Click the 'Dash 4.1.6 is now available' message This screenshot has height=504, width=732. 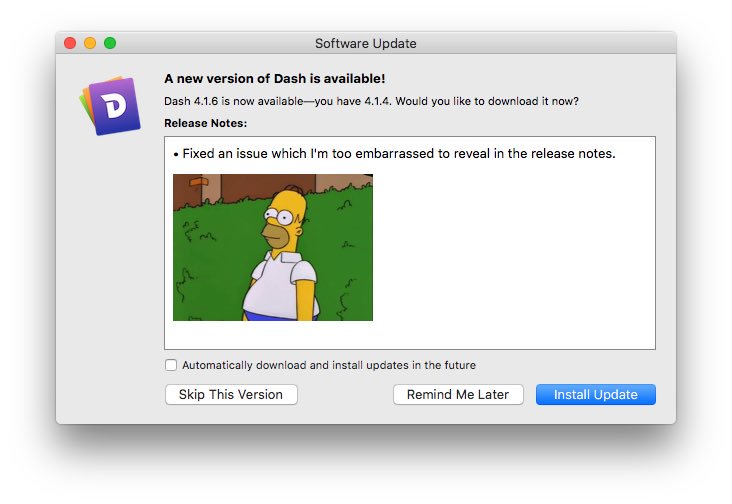tap(371, 101)
